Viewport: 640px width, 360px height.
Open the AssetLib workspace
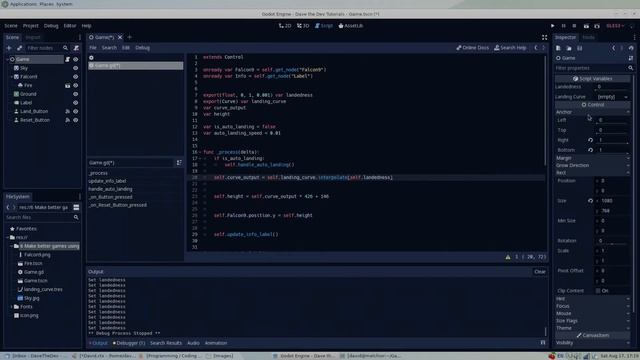351,26
